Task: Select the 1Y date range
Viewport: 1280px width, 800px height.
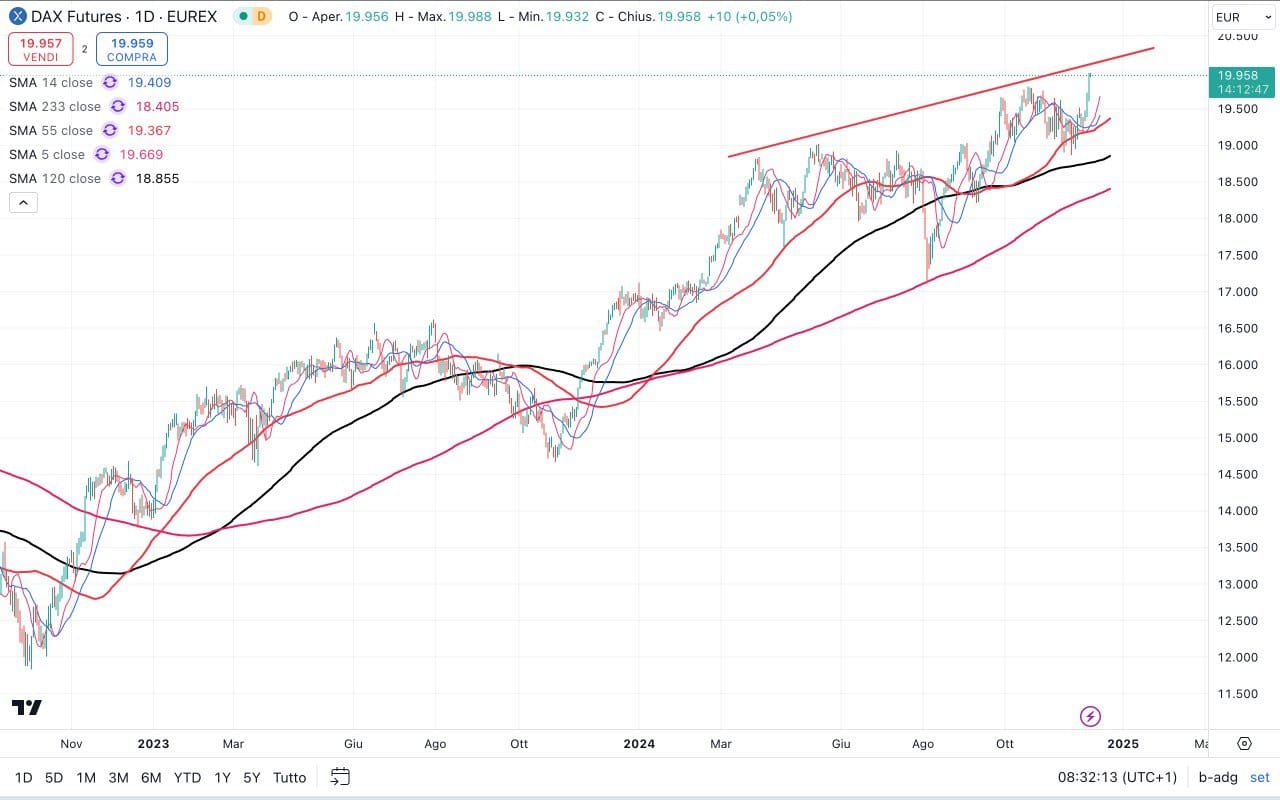Action: tap(222, 777)
